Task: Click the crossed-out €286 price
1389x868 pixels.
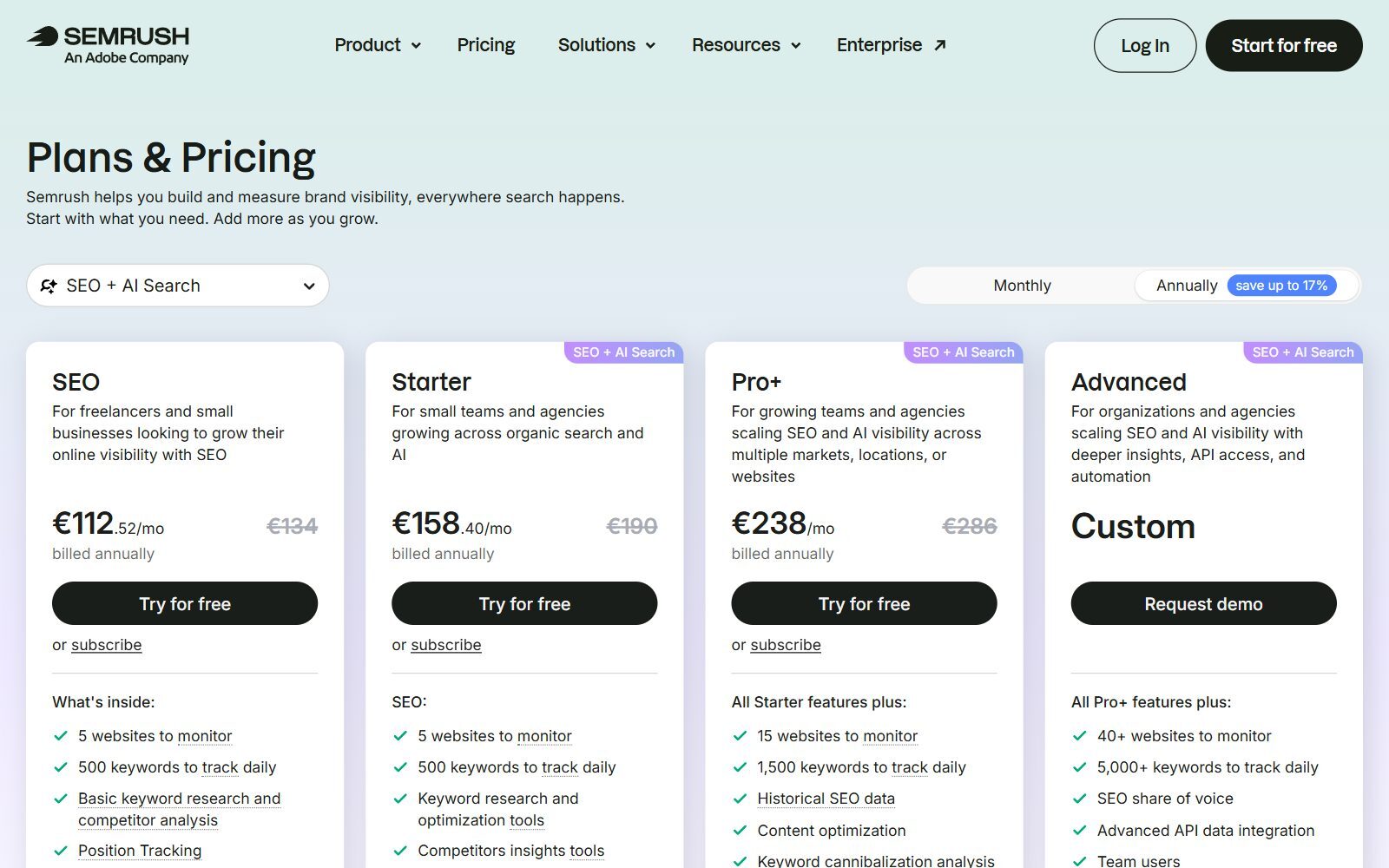Action: [x=970, y=526]
